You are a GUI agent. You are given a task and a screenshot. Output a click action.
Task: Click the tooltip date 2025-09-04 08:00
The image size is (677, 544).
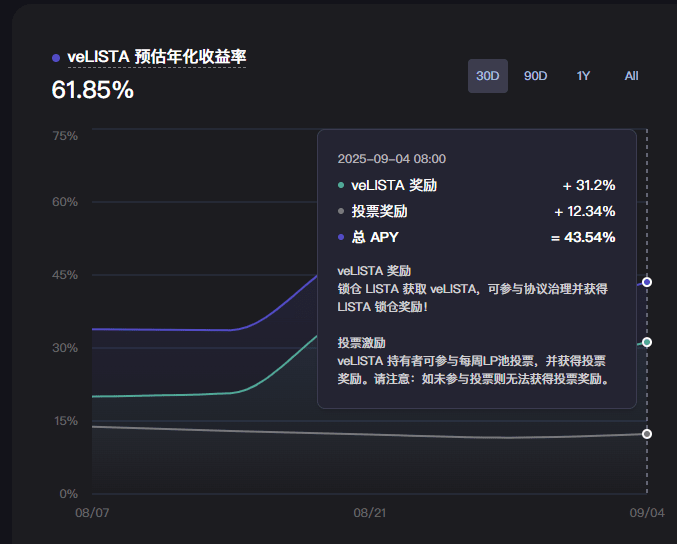(x=392, y=159)
